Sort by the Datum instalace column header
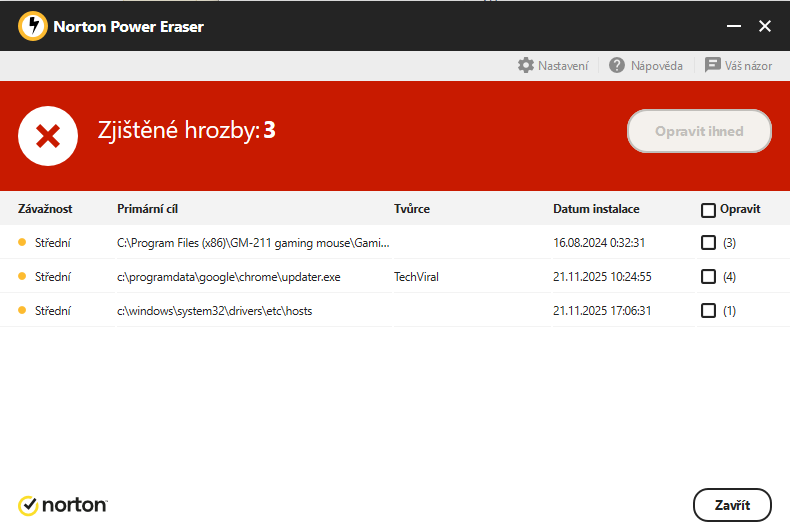 pos(596,209)
